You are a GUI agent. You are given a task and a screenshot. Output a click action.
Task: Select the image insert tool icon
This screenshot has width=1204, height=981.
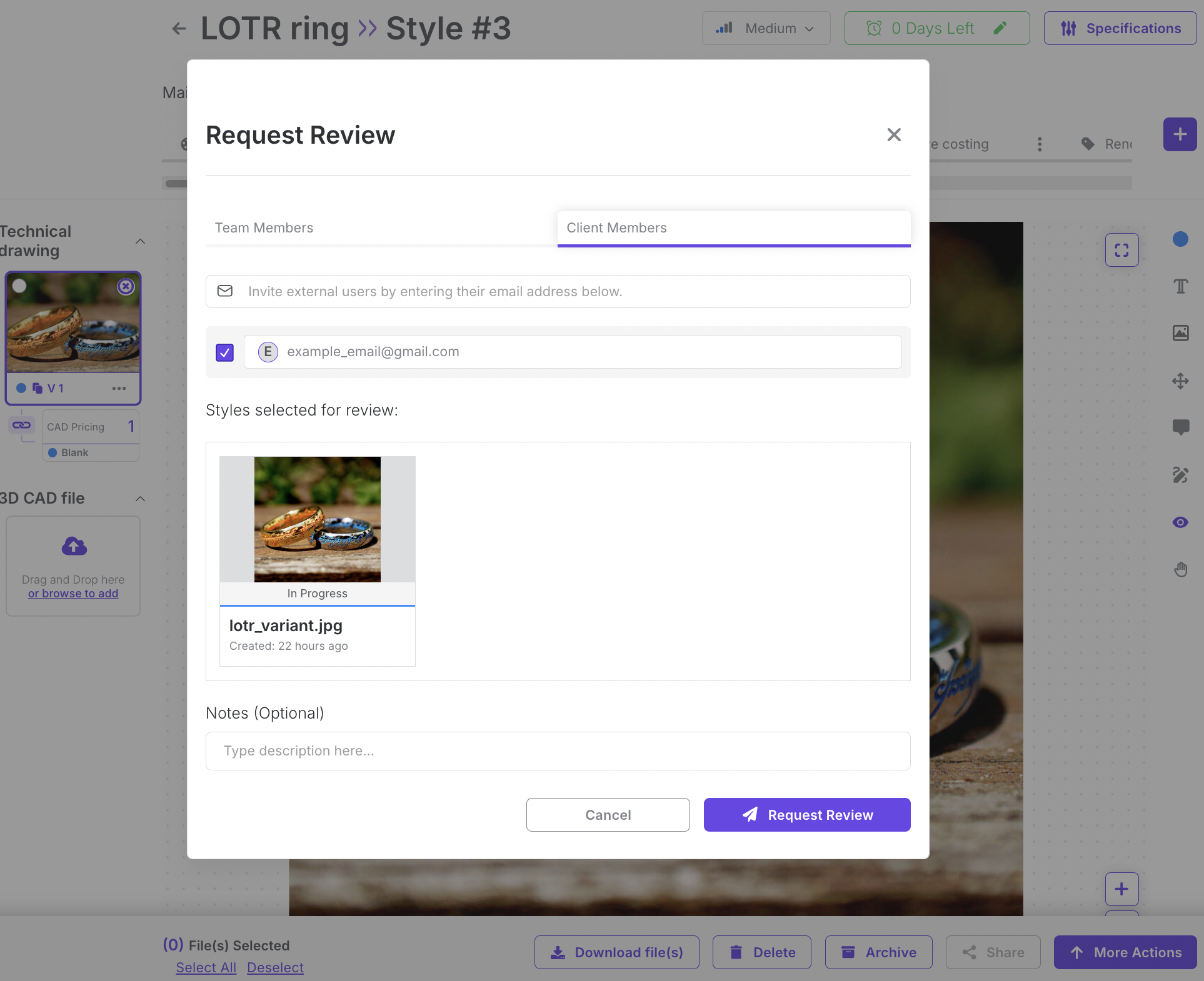1180,333
